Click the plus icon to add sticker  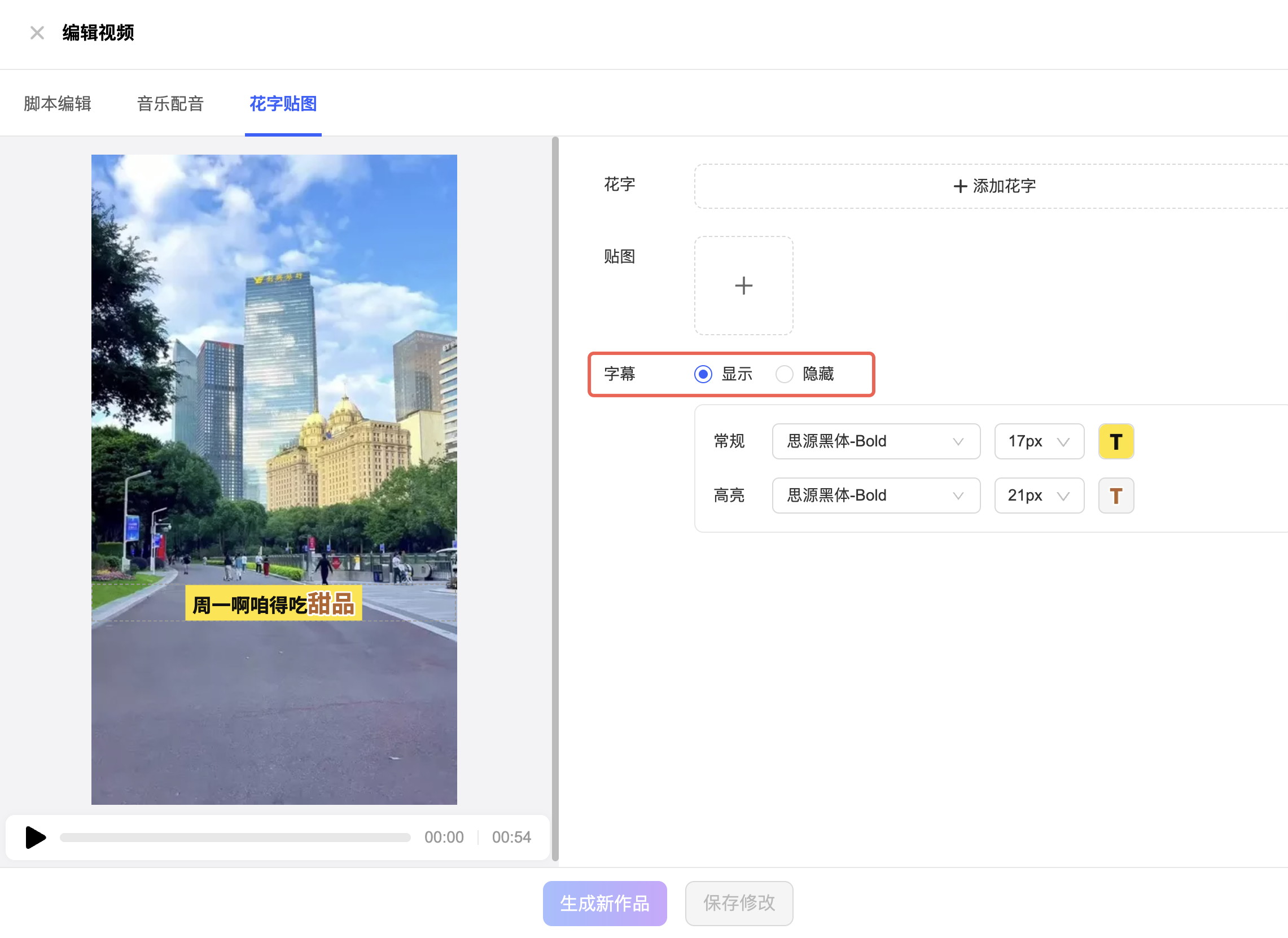[743, 286]
